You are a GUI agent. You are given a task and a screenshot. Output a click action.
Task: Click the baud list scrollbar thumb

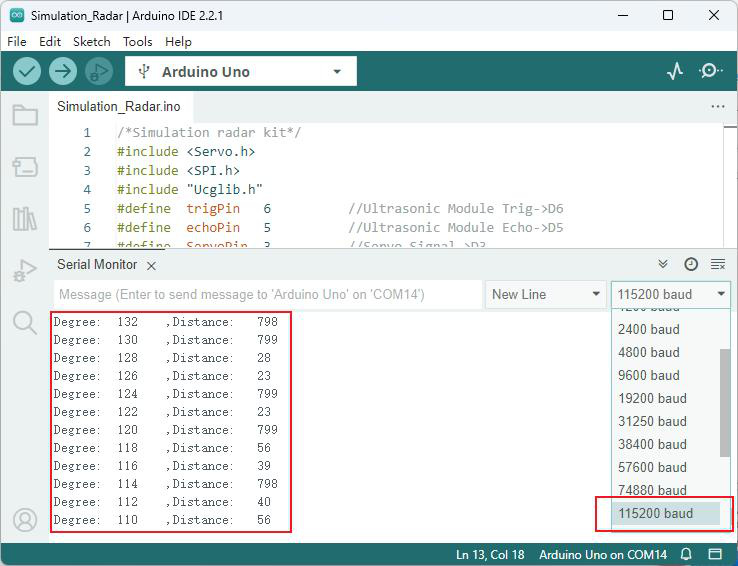coord(725,403)
